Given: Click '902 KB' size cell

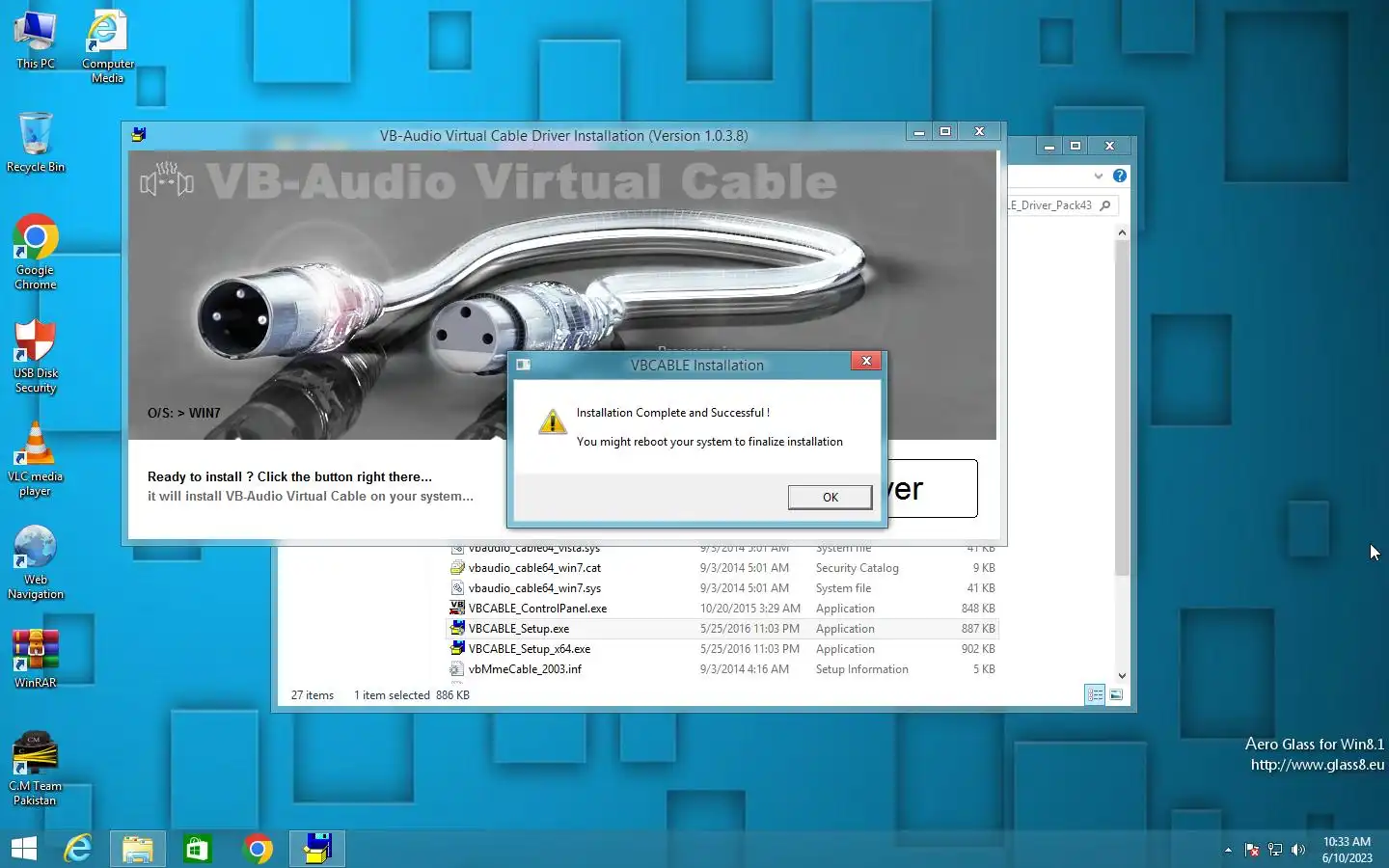Looking at the screenshot, I should coord(978,649).
